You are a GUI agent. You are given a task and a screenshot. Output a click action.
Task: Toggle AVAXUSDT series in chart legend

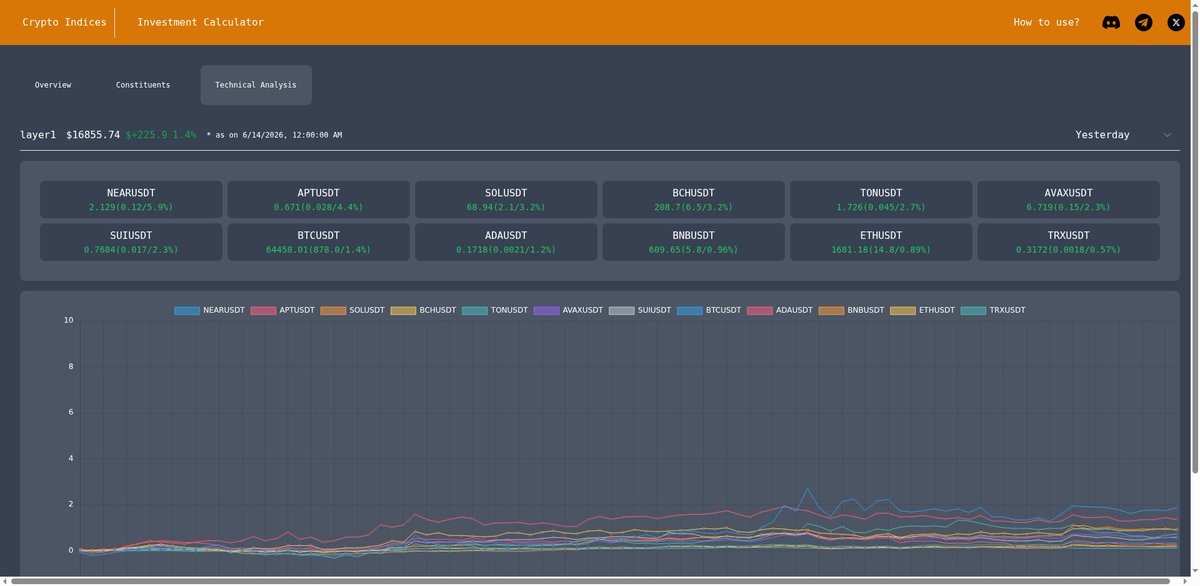[569, 310]
